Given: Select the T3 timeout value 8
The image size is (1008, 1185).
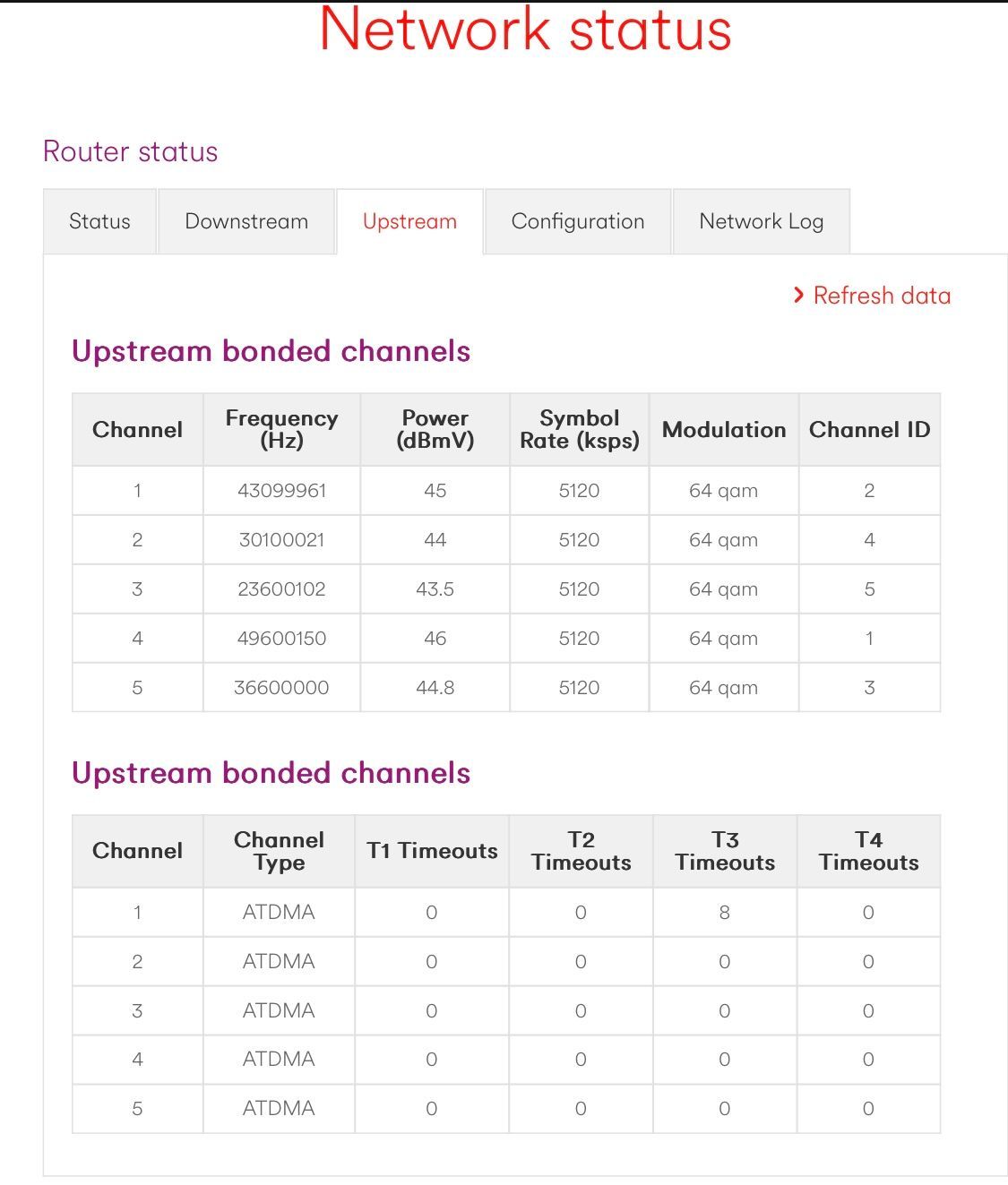Looking at the screenshot, I should pos(725,913).
